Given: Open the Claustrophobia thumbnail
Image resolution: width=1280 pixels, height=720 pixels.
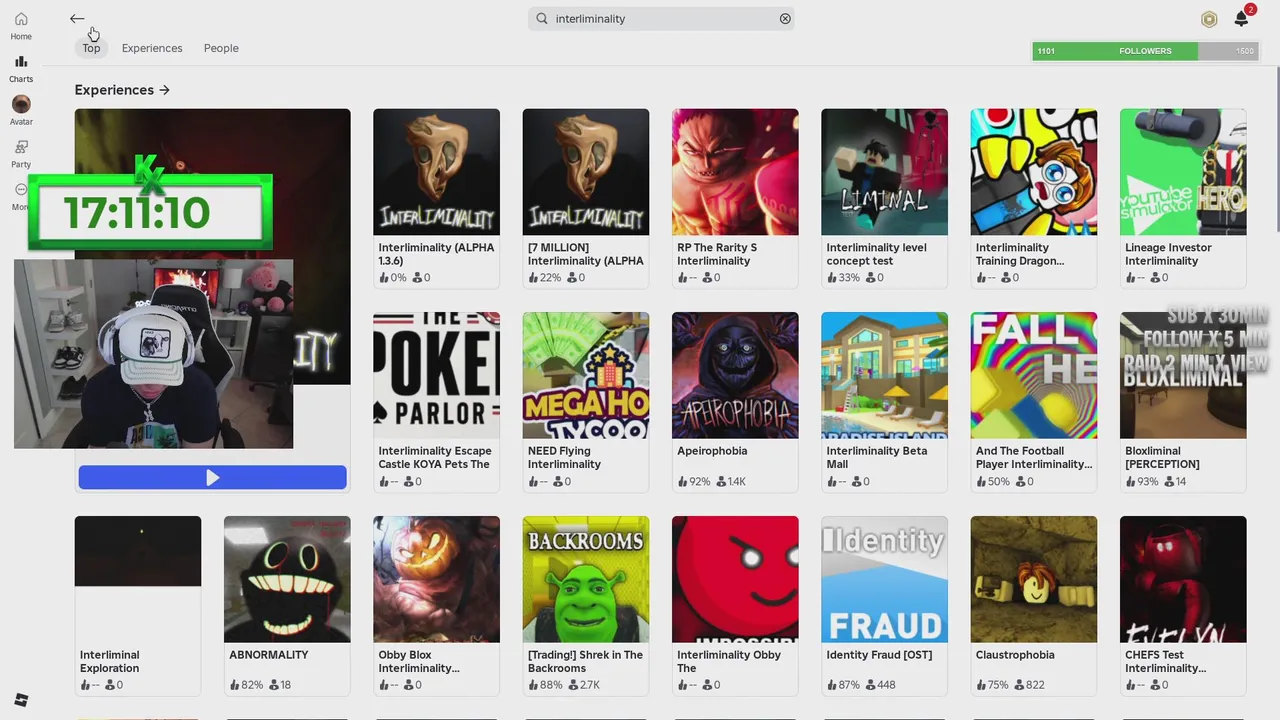Looking at the screenshot, I should click(x=1034, y=579).
